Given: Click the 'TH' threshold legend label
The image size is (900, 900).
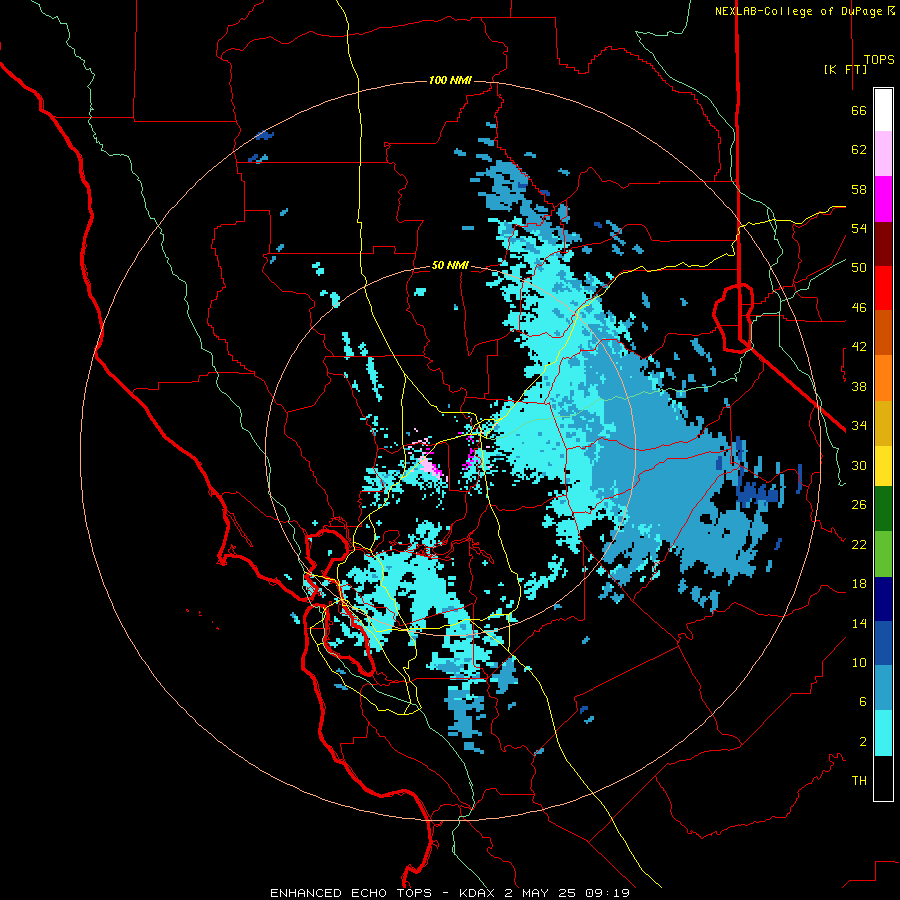Looking at the screenshot, I should 859,781.
